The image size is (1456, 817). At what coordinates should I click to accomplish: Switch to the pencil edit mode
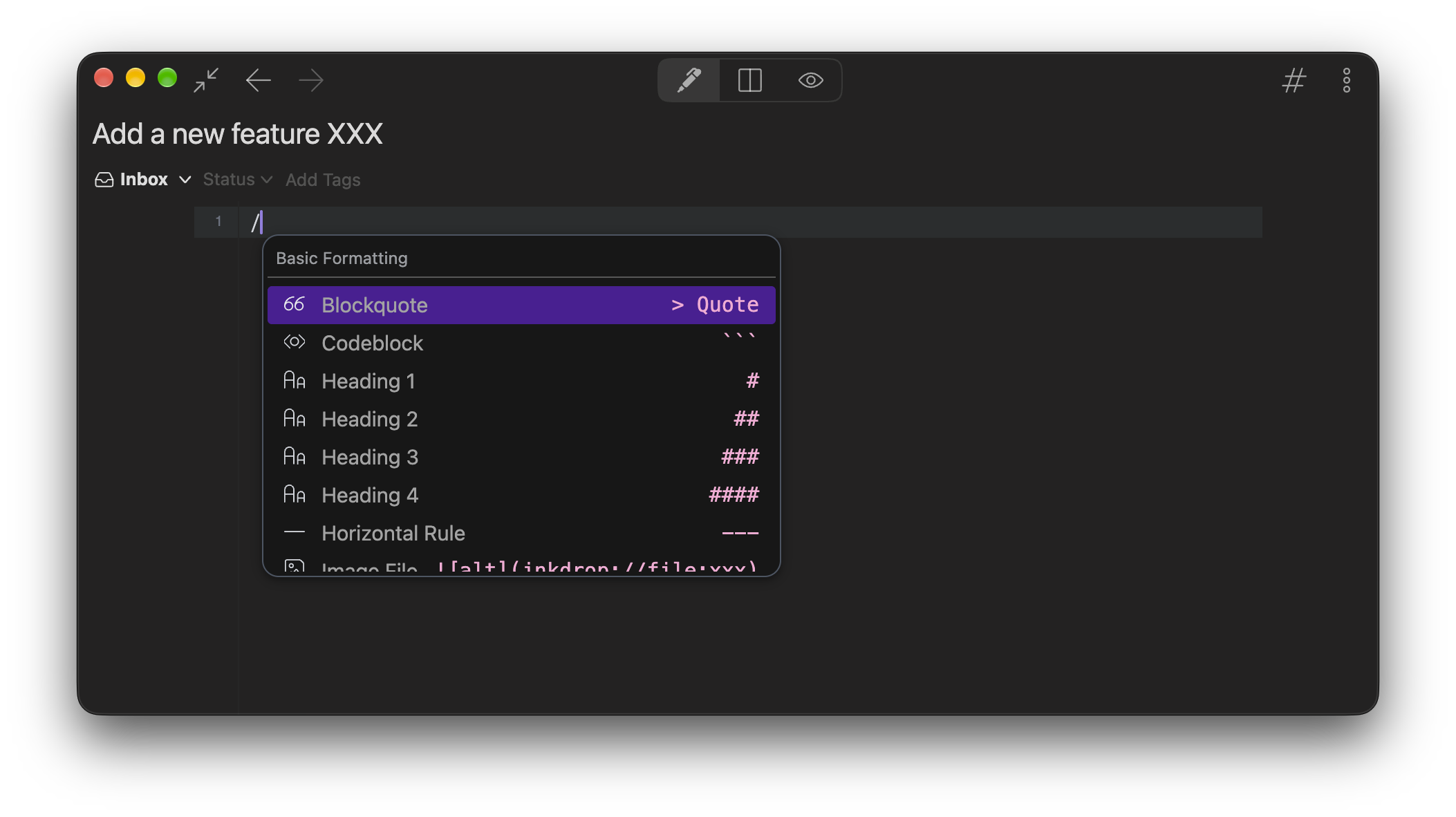[689, 80]
